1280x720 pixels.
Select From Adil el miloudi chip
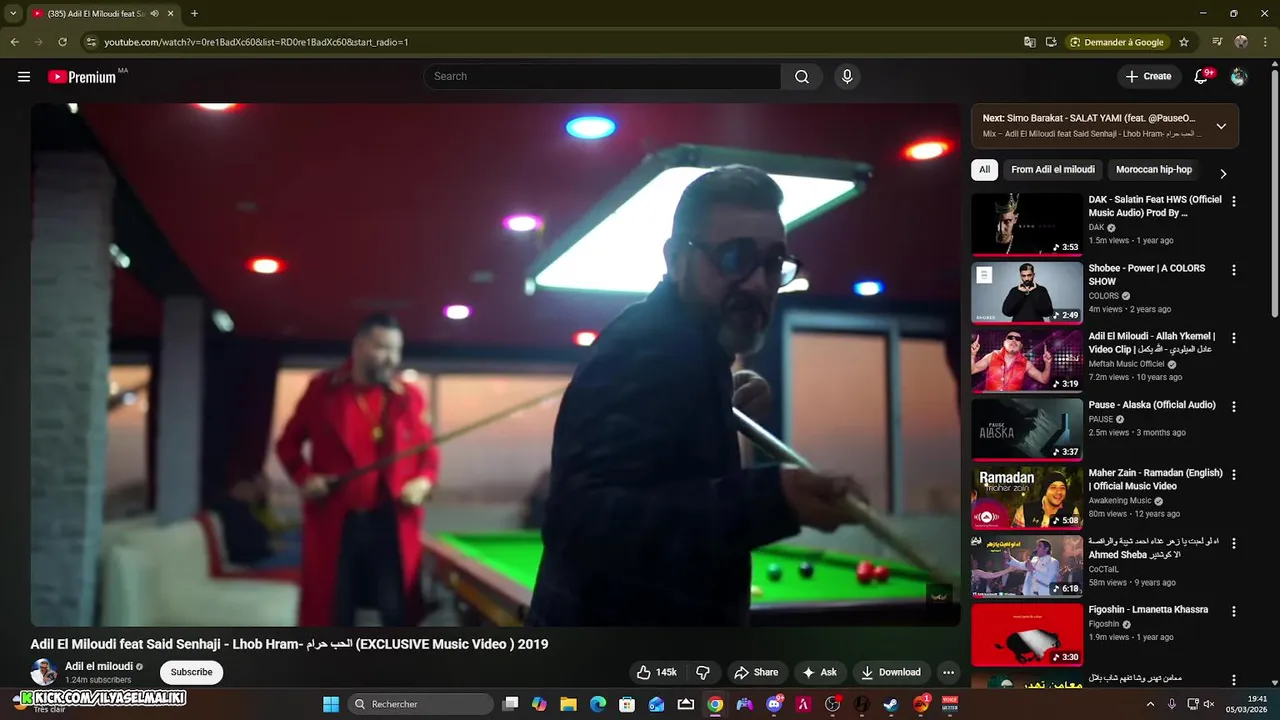[1053, 170]
